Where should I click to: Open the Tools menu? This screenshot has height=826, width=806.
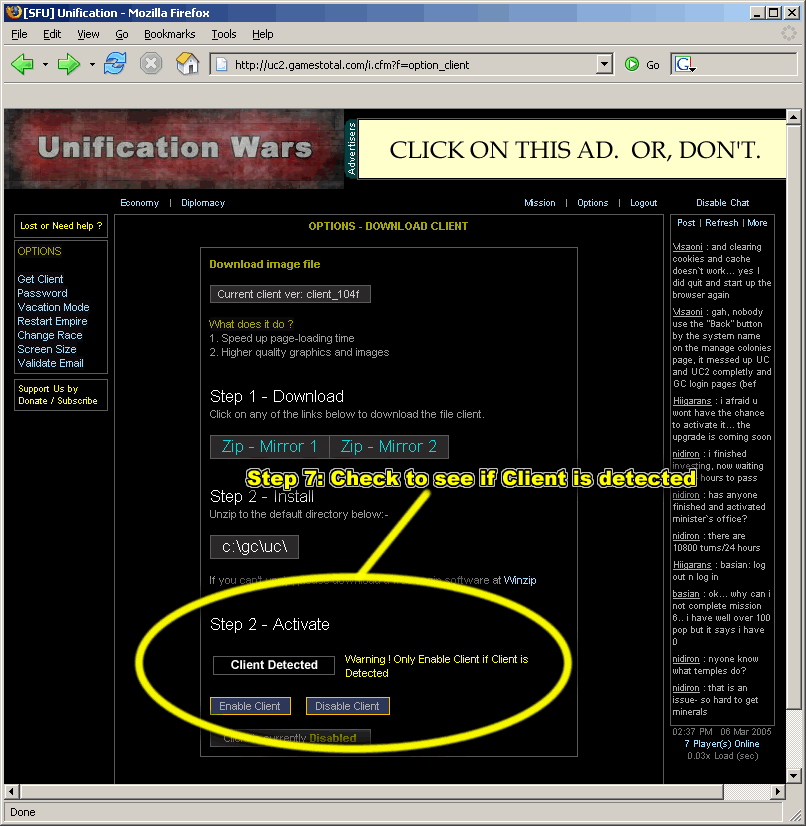pos(223,34)
